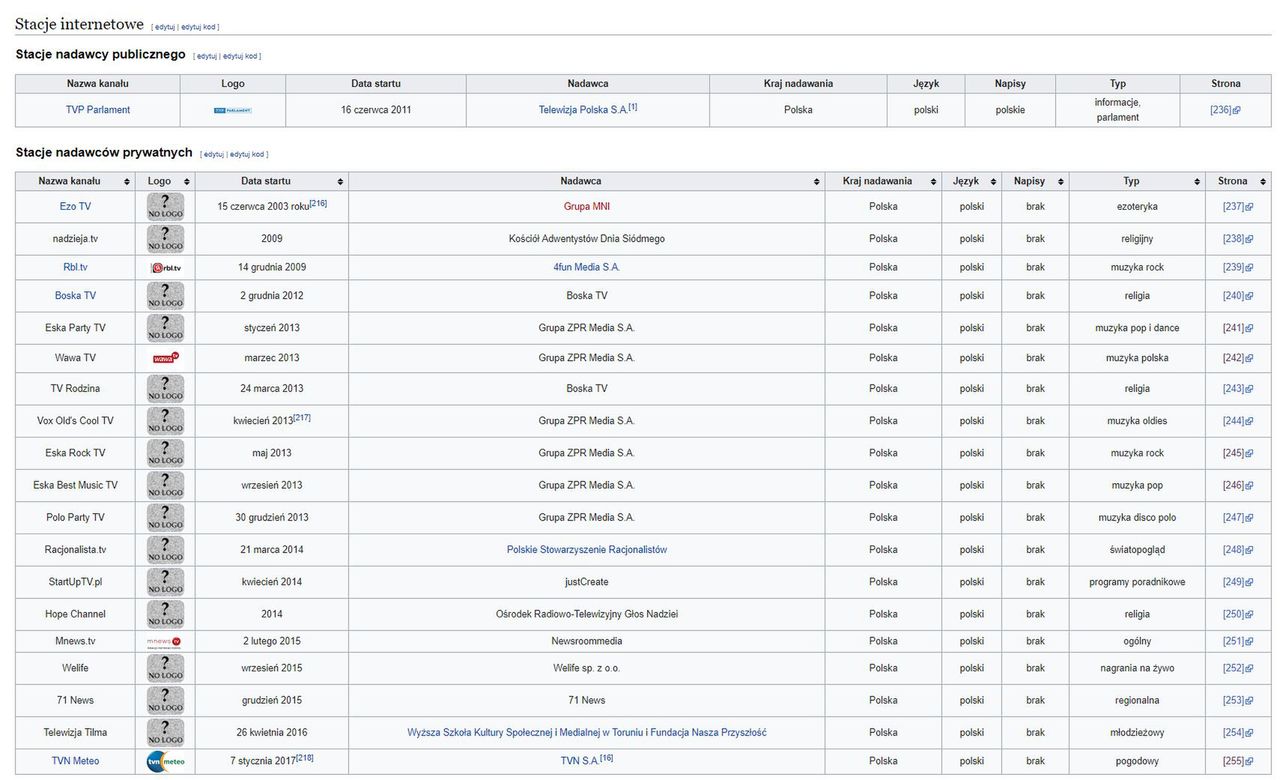1280x780 pixels.
Task: Click the No Logo placeholder for Eska Rock TV
Action: [165, 453]
